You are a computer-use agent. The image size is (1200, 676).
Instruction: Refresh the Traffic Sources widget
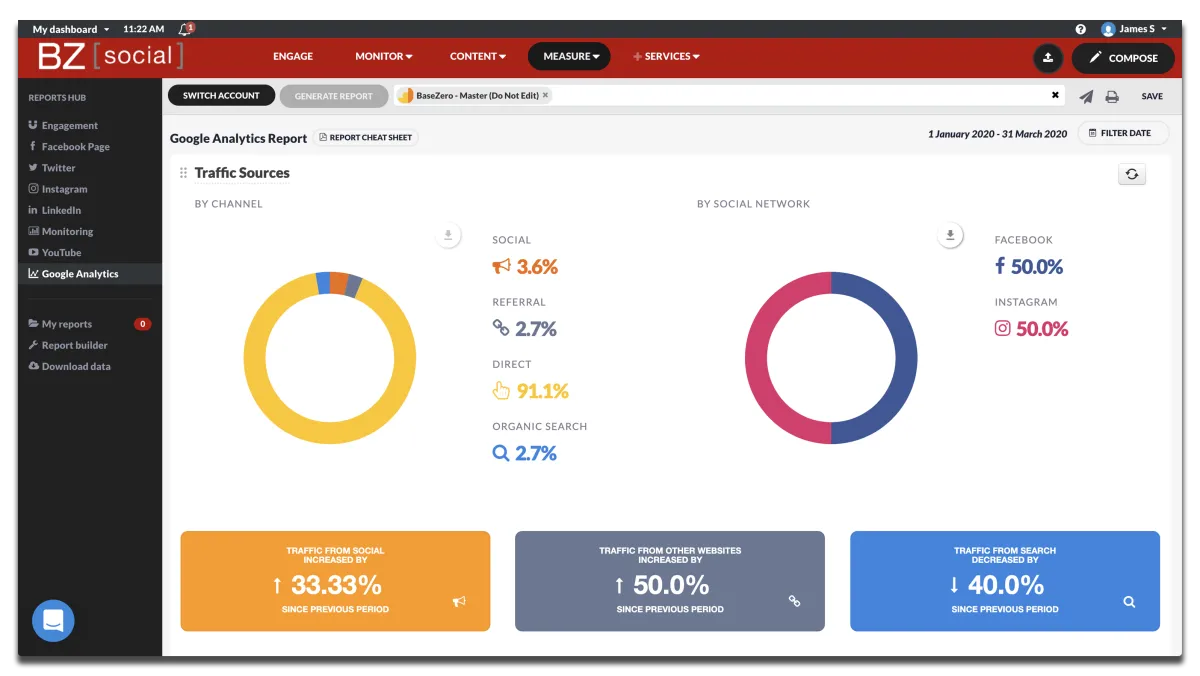coord(1132,174)
